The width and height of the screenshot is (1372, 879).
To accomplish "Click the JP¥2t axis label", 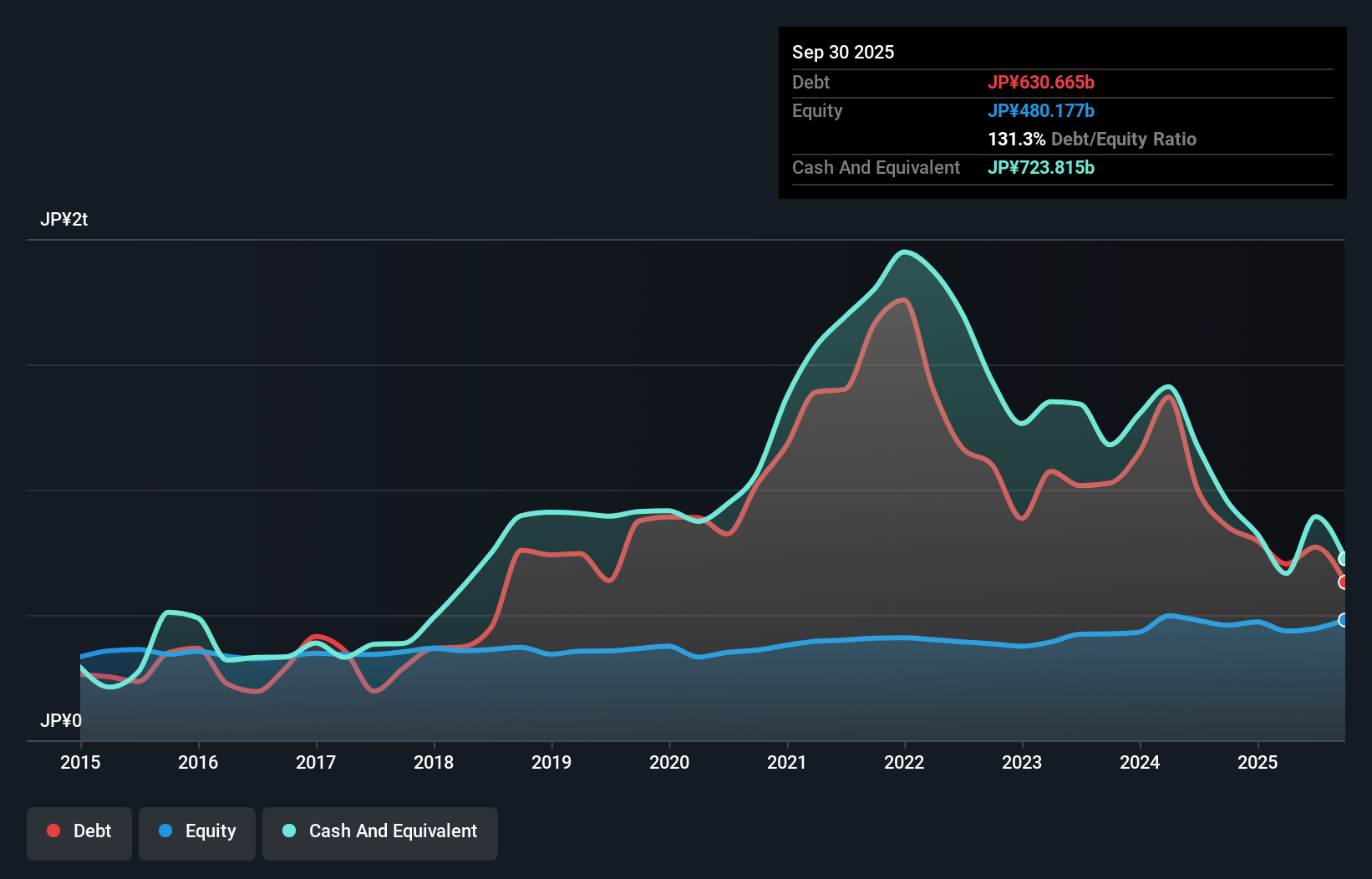I will tap(66, 219).
